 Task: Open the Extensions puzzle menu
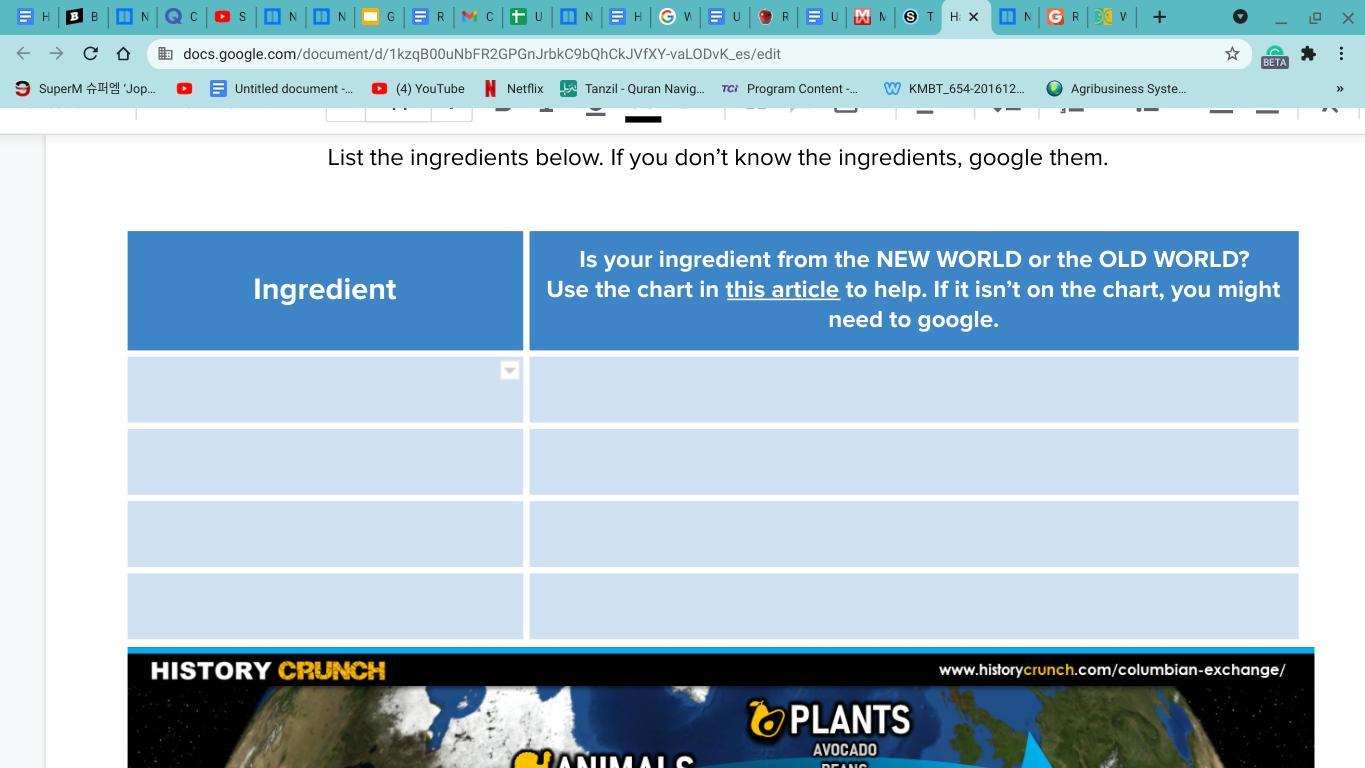point(1308,54)
